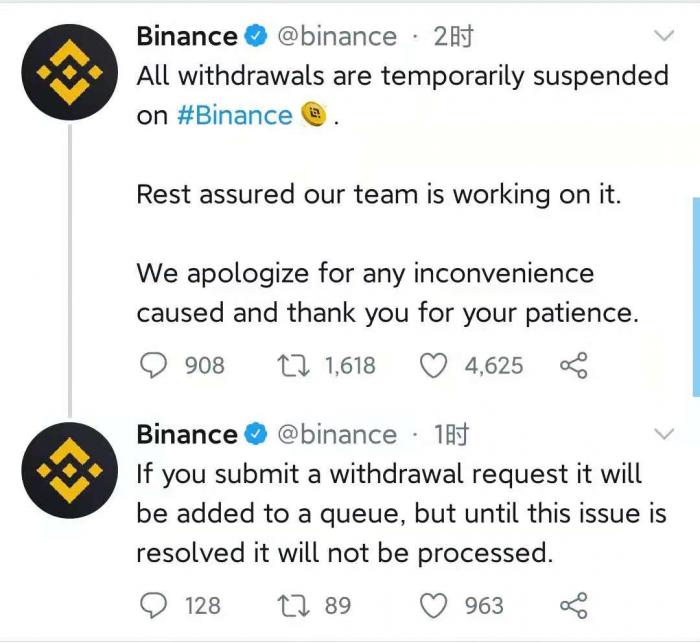The width and height of the screenshot is (700, 643).
Task: Like the withdrawal queue tweet
Action: (432, 605)
